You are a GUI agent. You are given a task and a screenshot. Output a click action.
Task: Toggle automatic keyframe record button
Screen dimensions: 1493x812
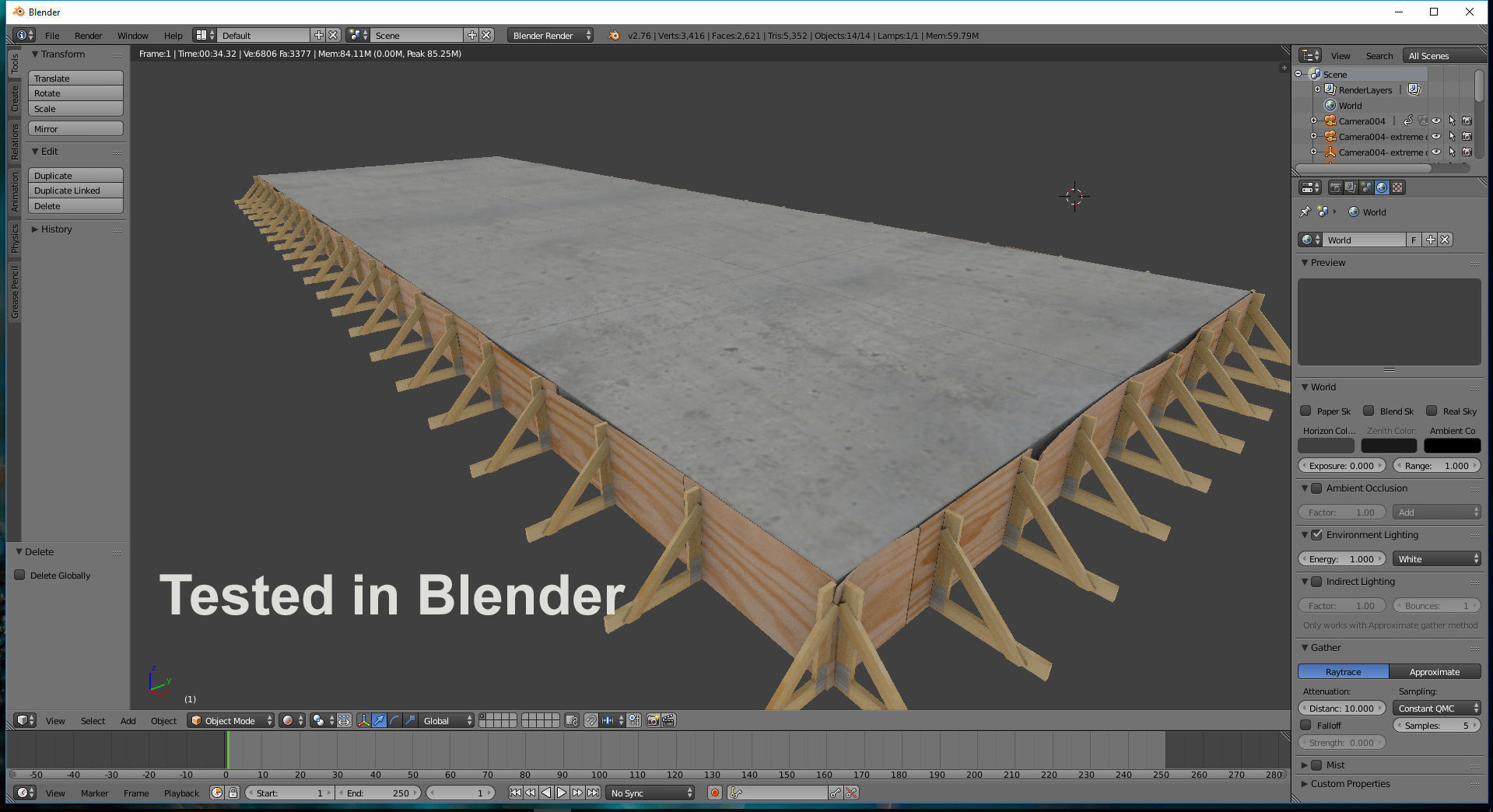(x=714, y=793)
